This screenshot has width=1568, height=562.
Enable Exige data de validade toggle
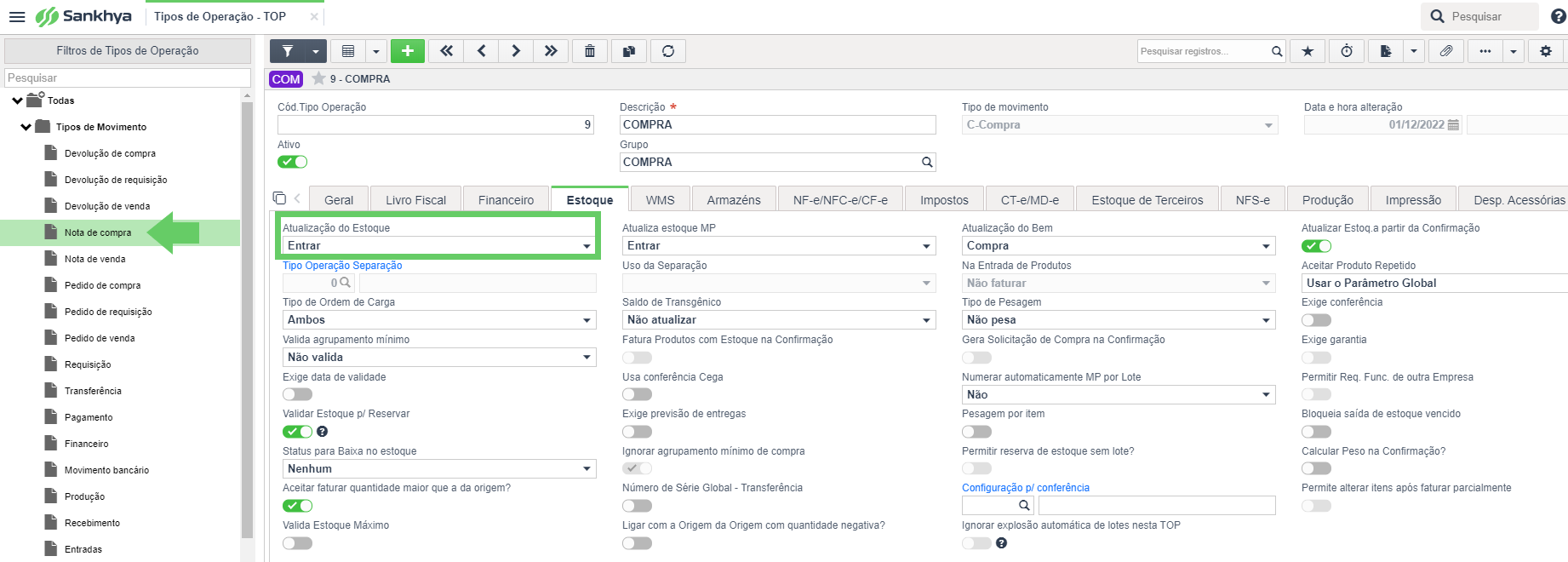(x=298, y=394)
